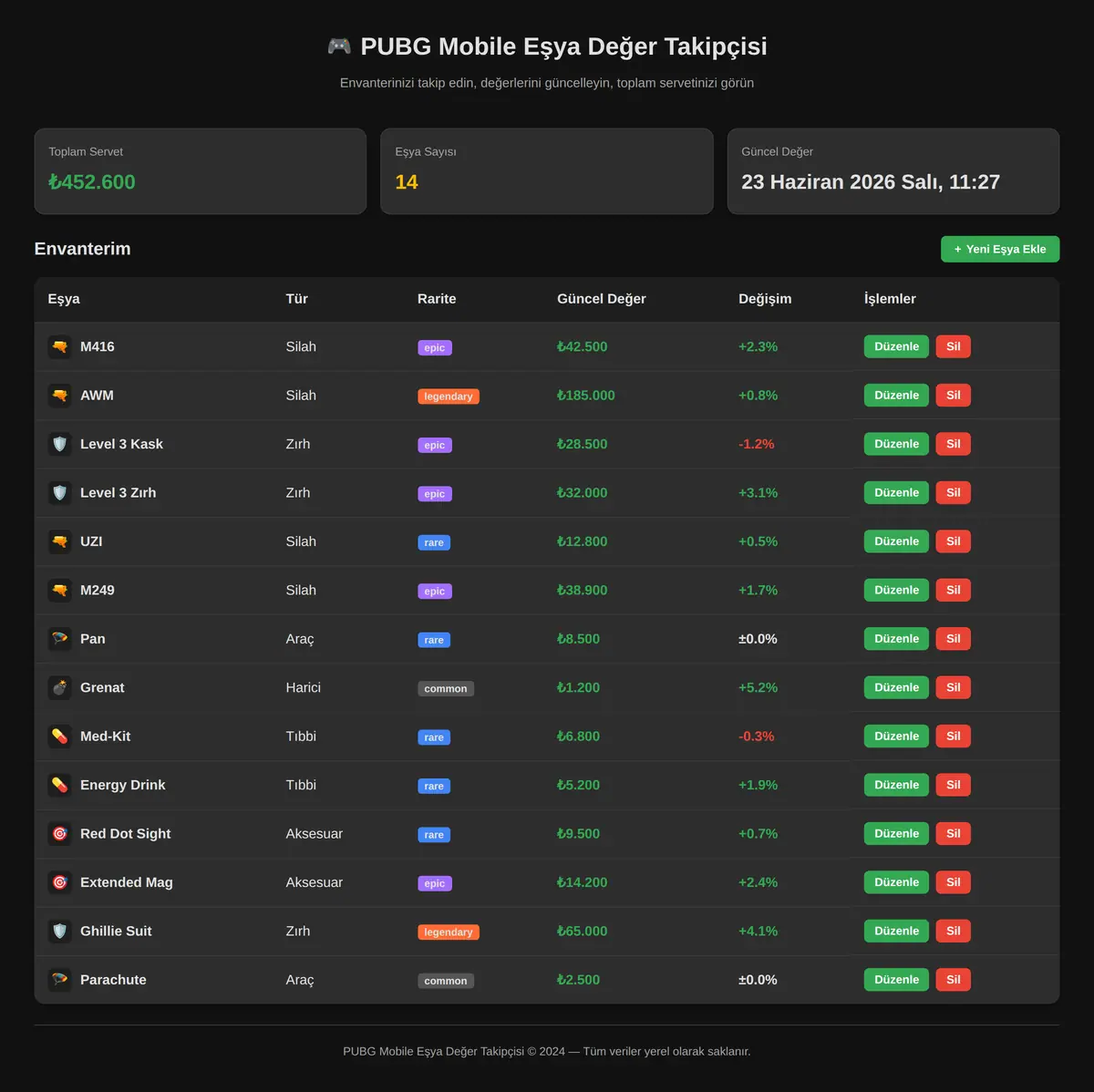Click the item count value 14
The image size is (1094, 1092).
(x=407, y=182)
